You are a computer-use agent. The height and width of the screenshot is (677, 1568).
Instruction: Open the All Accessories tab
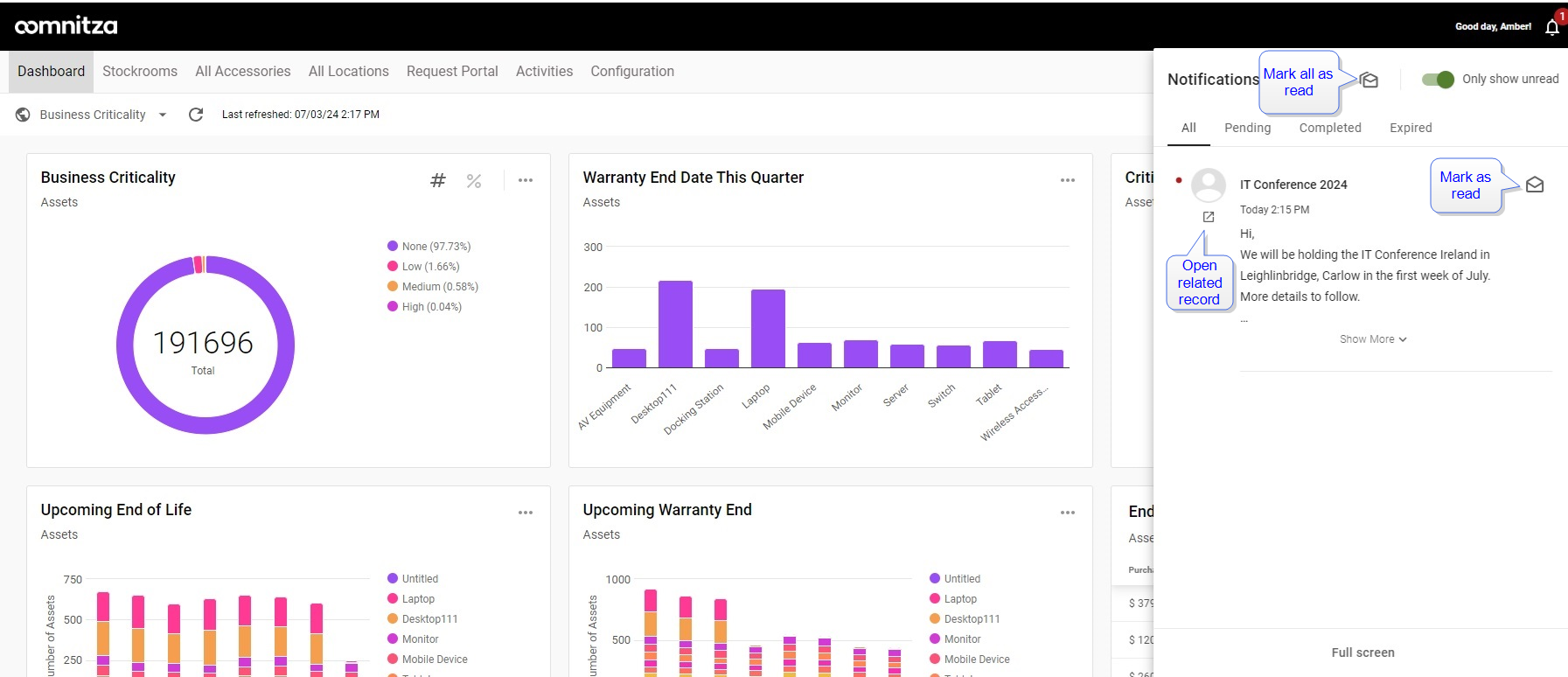[x=243, y=72]
